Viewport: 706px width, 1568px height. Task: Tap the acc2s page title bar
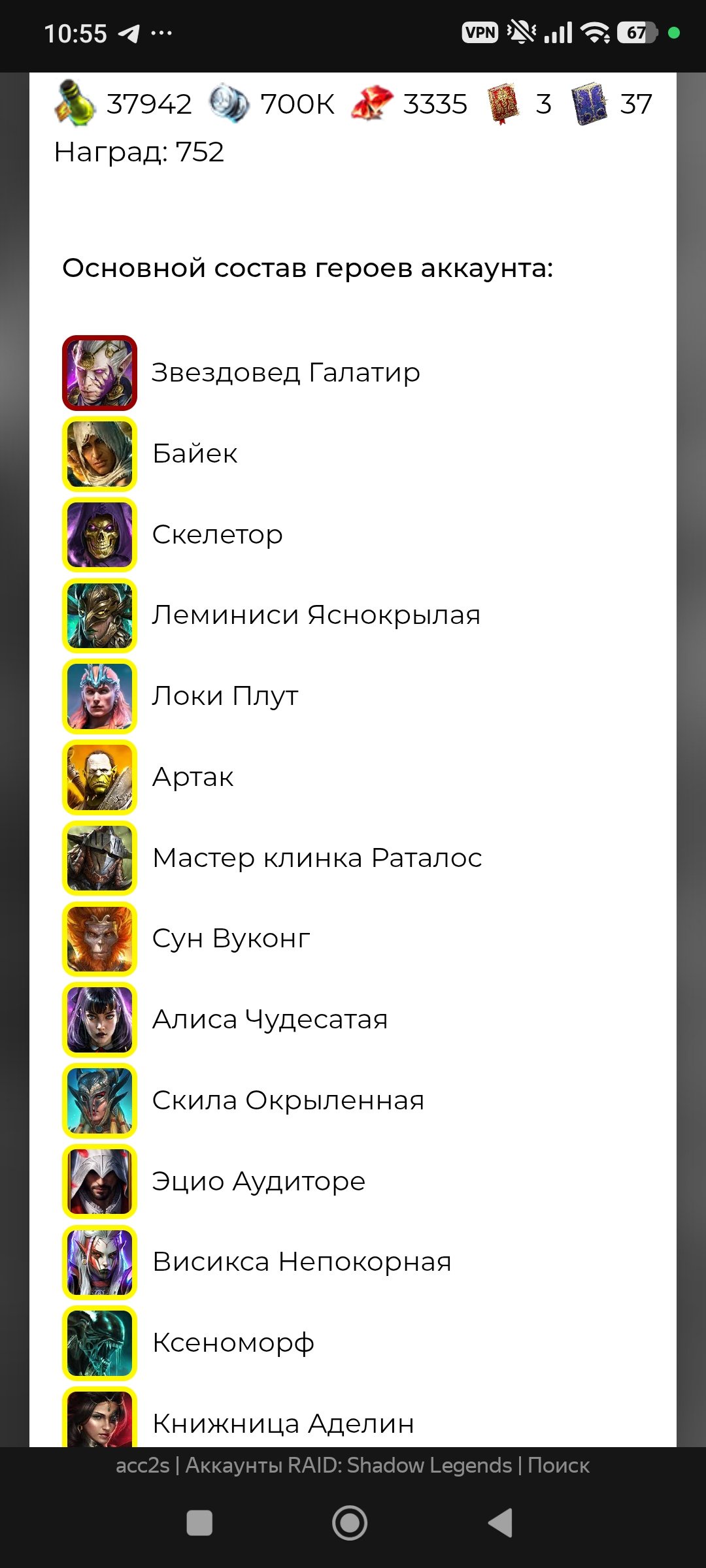[353, 1465]
